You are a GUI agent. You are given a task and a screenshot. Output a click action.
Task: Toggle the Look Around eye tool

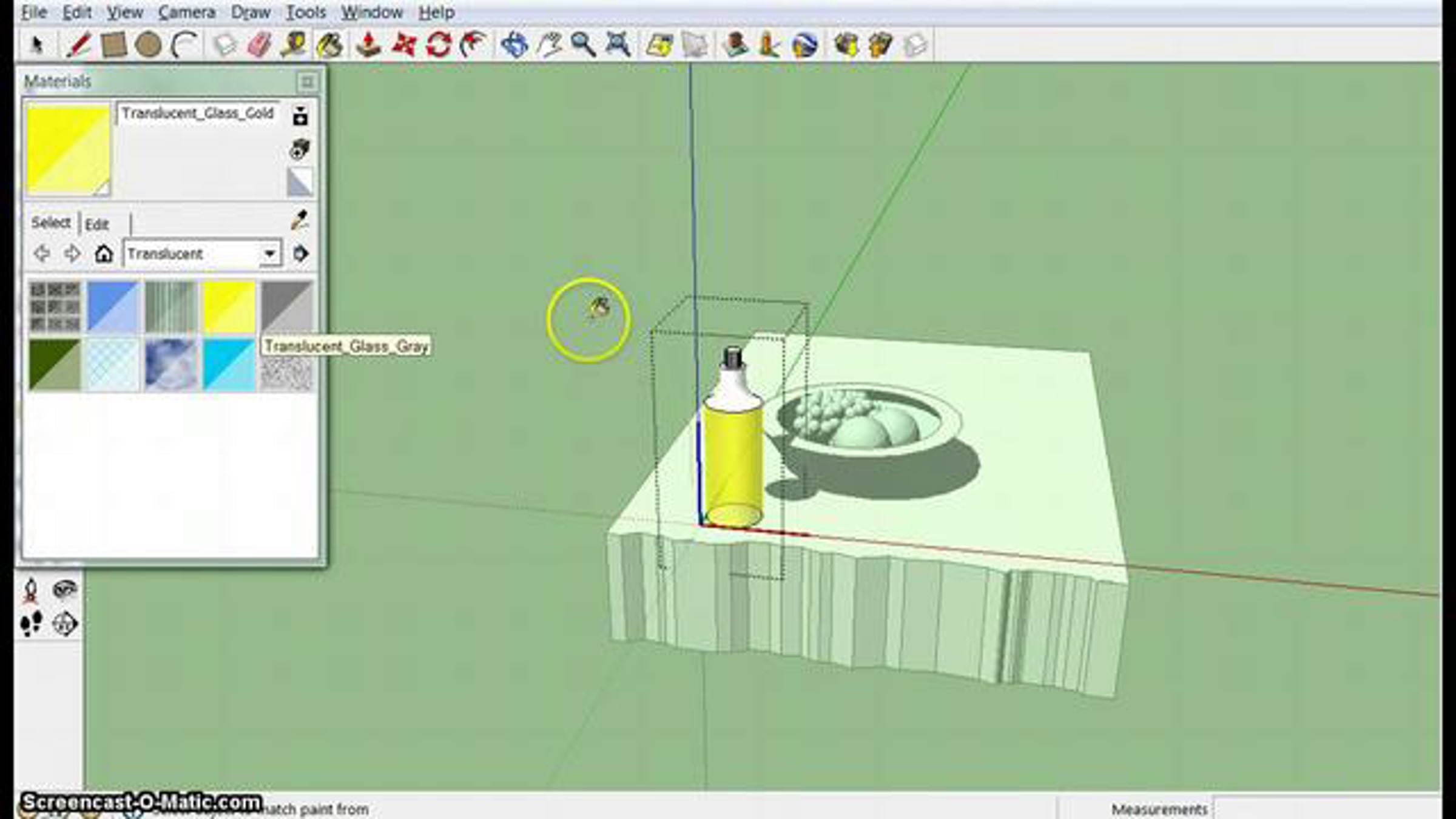click(x=64, y=588)
